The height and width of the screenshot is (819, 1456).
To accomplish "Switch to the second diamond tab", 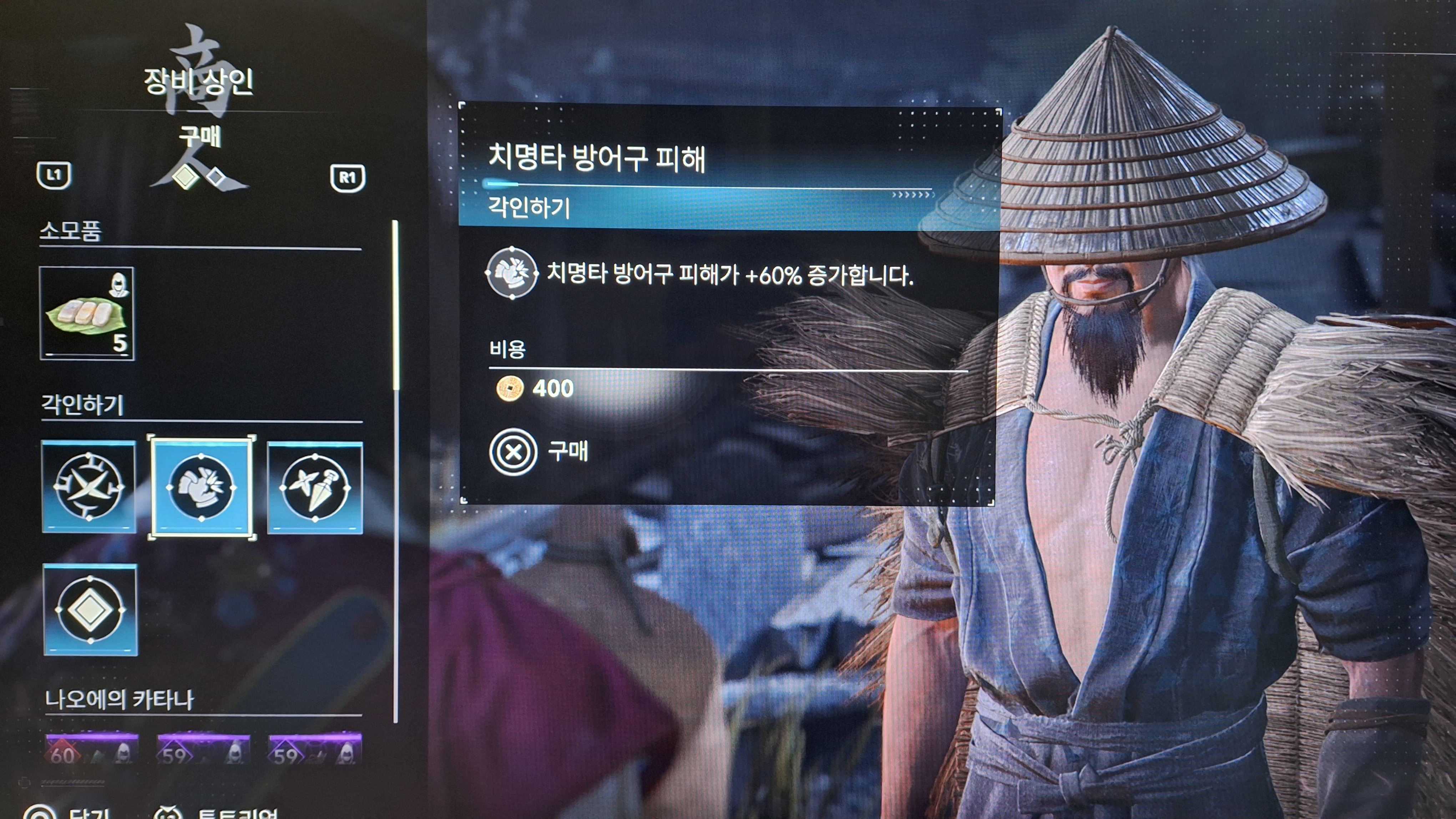I will pos(216,177).
